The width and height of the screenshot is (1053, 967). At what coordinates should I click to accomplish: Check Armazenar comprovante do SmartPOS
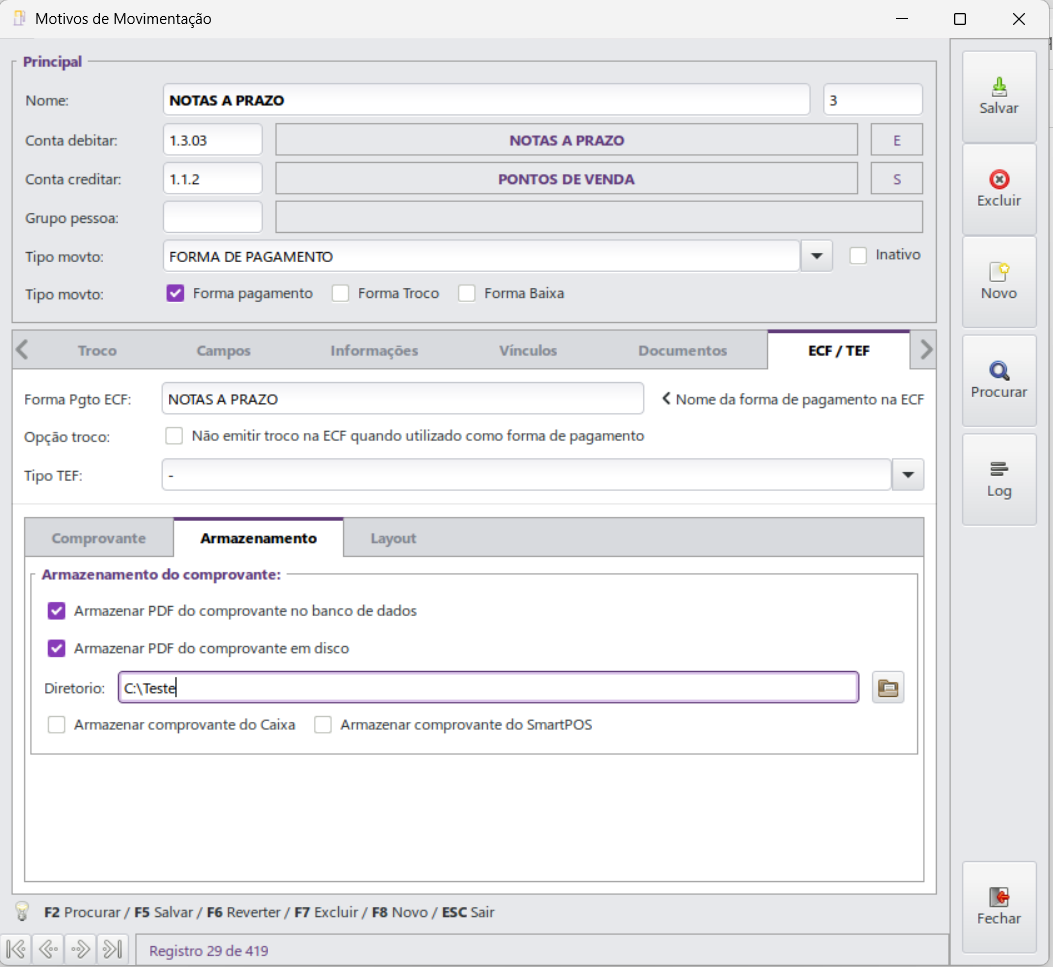point(323,725)
